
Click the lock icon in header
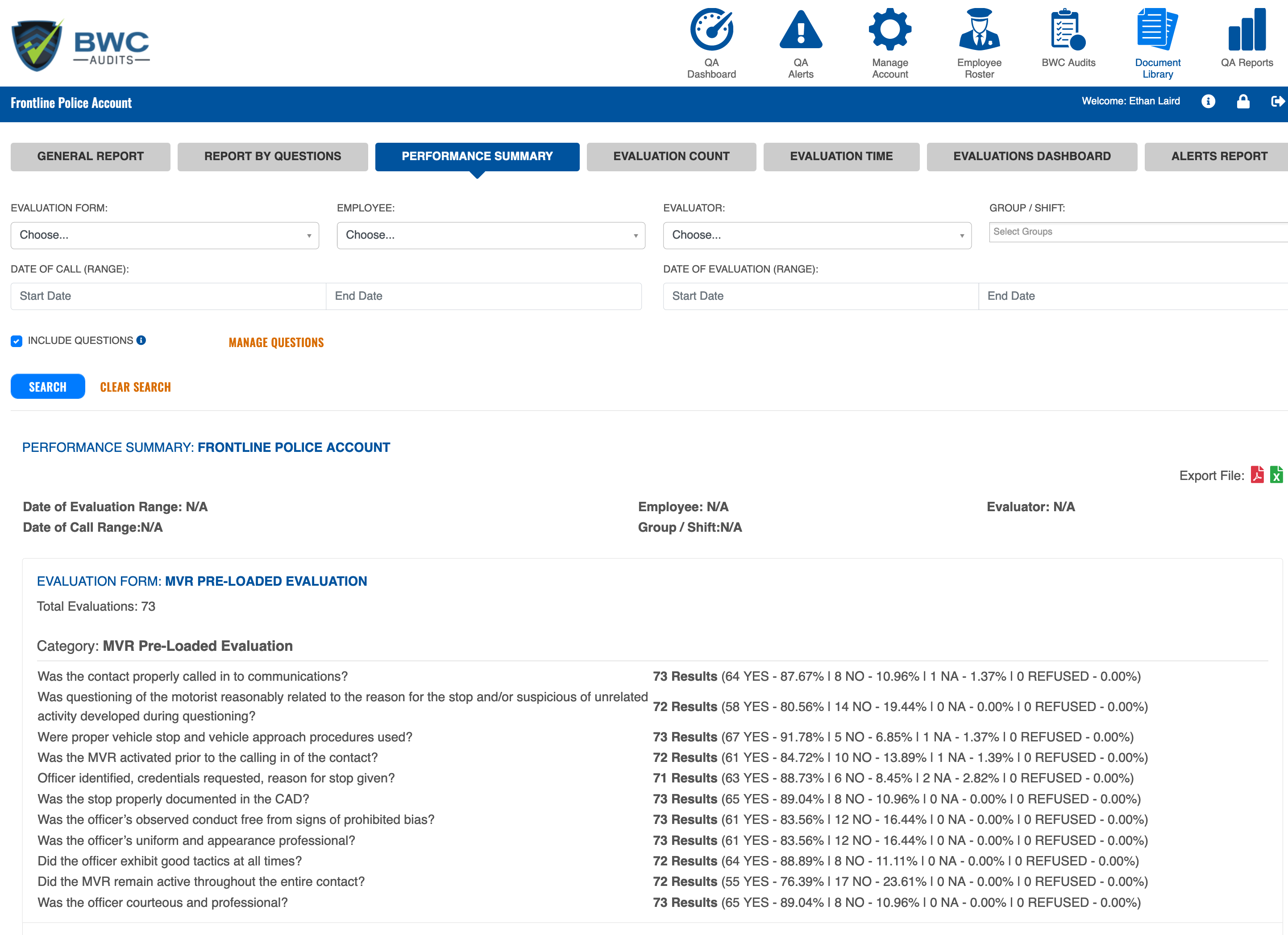click(x=1242, y=102)
